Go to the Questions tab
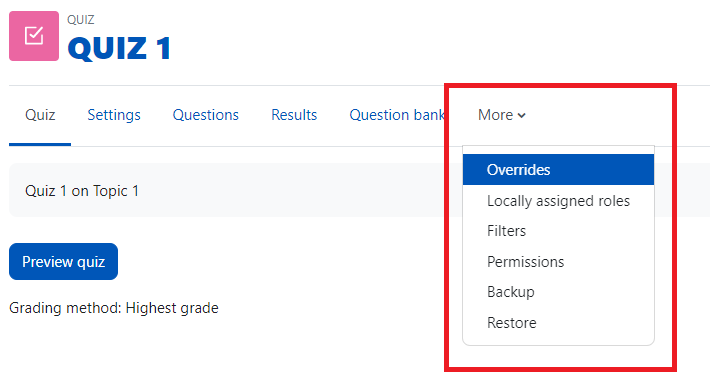 click(206, 115)
